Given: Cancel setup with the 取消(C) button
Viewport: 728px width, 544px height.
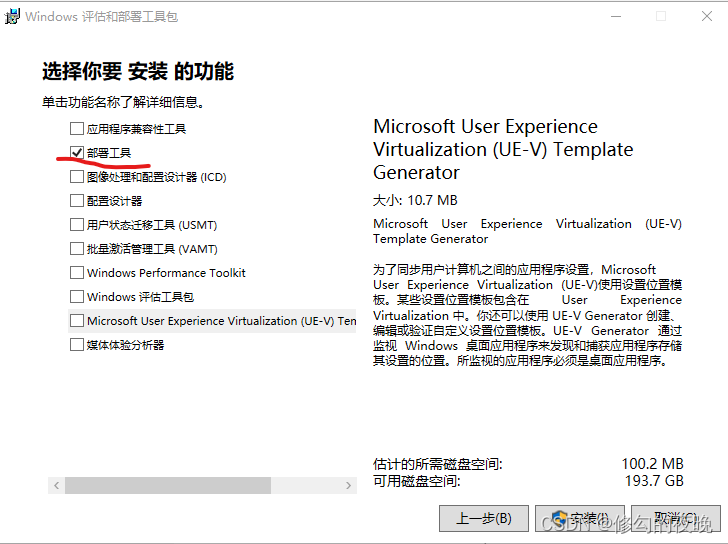Looking at the screenshot, I should [676, 518].
